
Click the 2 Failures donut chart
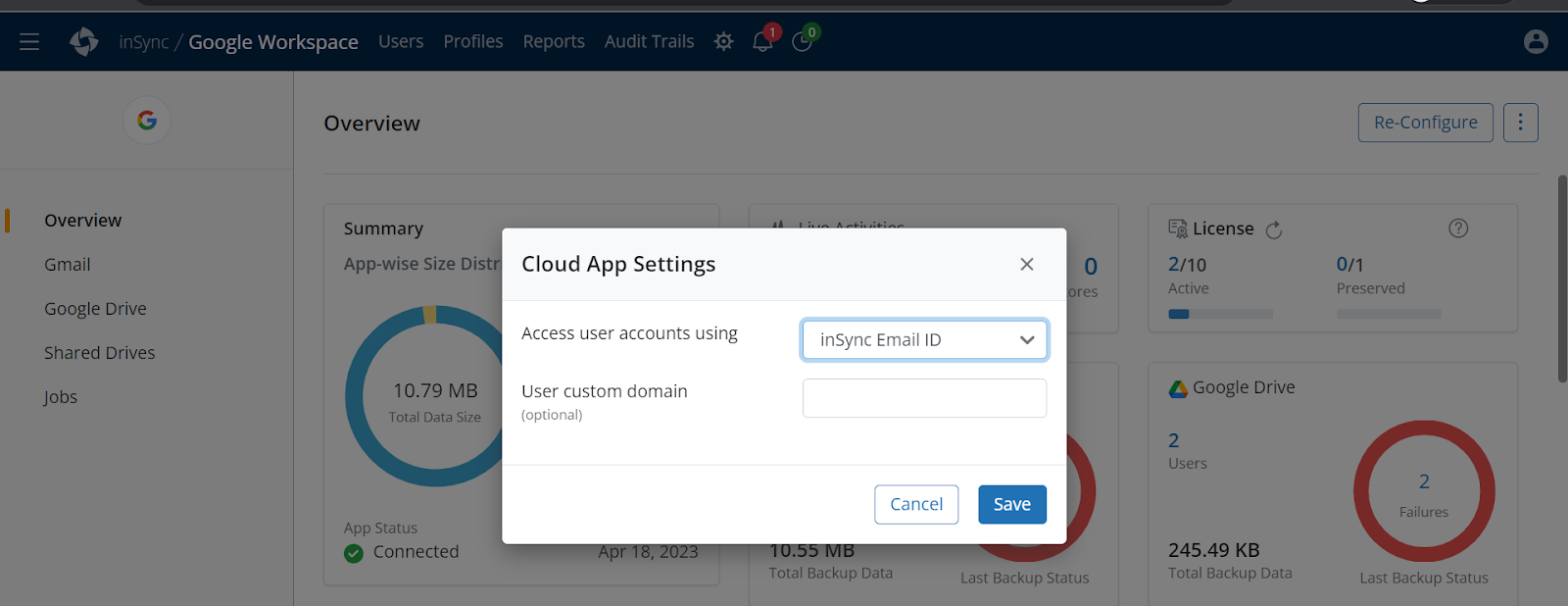1424,491
